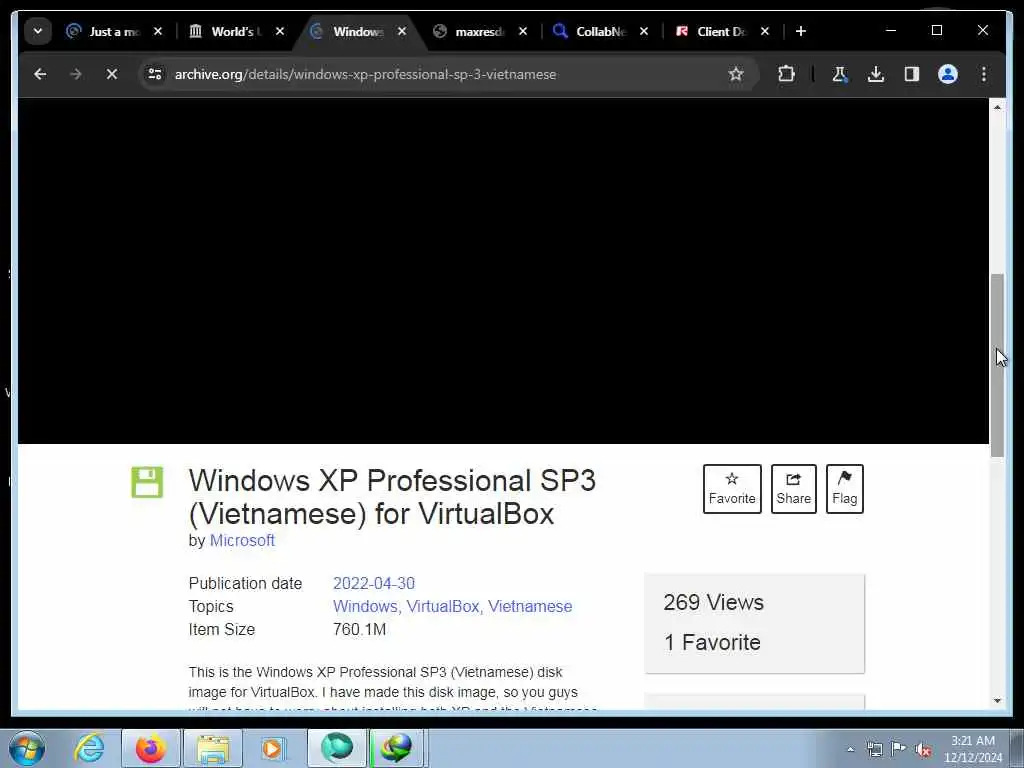Switch to the maxresdefault tab
This screenshot has height=768, width=1024.
click(x=479, y=31)
